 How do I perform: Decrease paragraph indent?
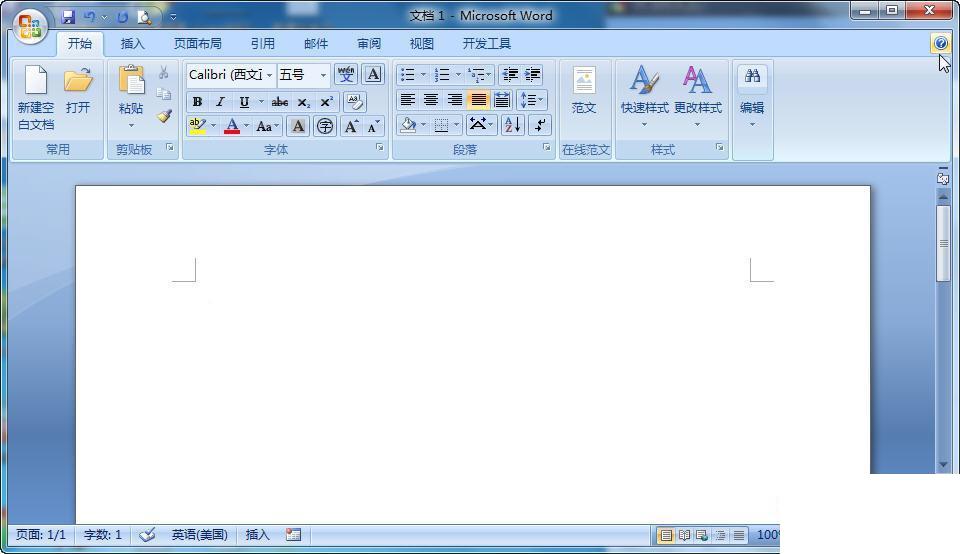(x=509, y=75)
